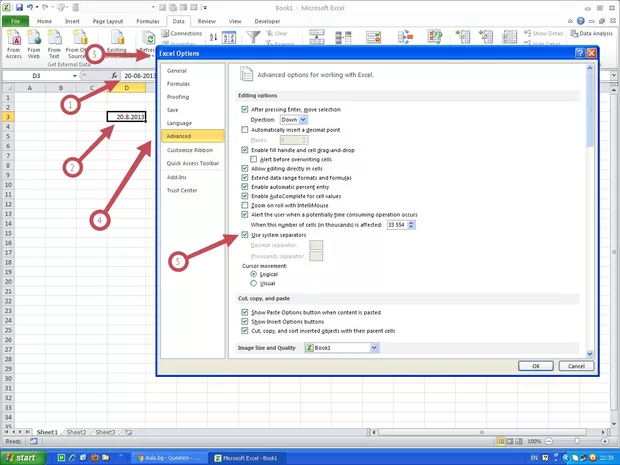Screen dimensions: 620x465
Task: Select the Proofing options category
Action: point(193,97)
